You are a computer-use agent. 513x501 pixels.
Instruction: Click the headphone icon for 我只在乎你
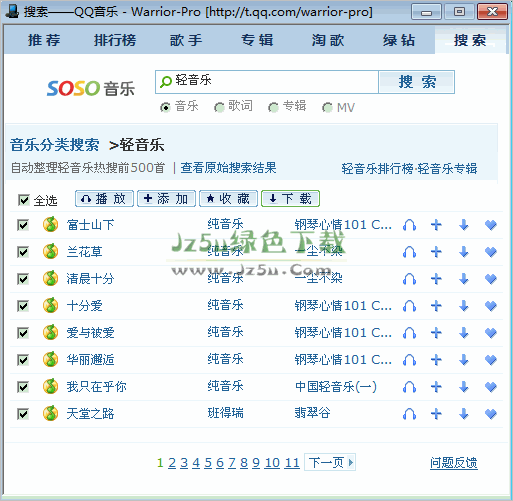click(x=409, y=387)
